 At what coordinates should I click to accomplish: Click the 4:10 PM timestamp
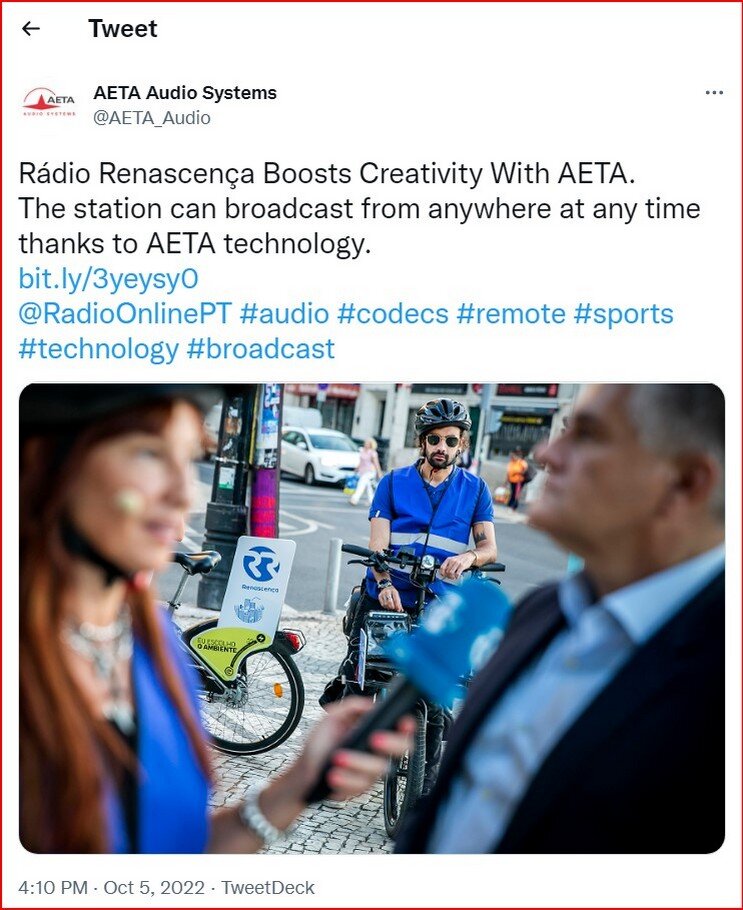coord(53,887)
